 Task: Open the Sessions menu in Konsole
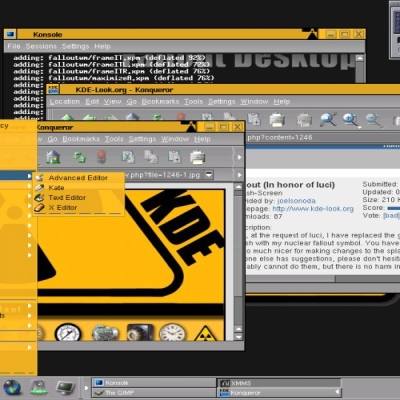(41, 46)
